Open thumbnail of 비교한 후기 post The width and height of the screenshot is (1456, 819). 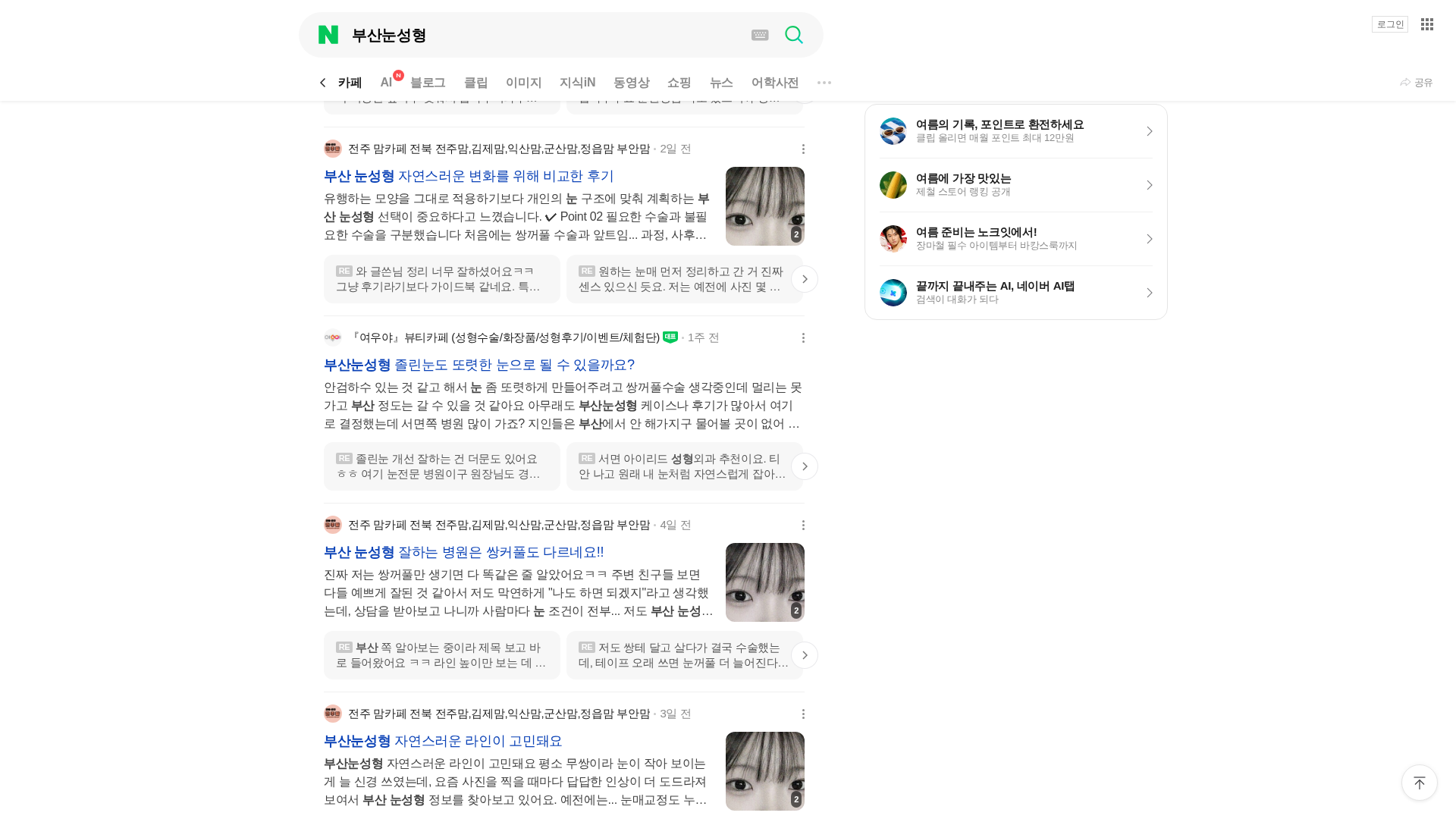click(x=765, y=206)
